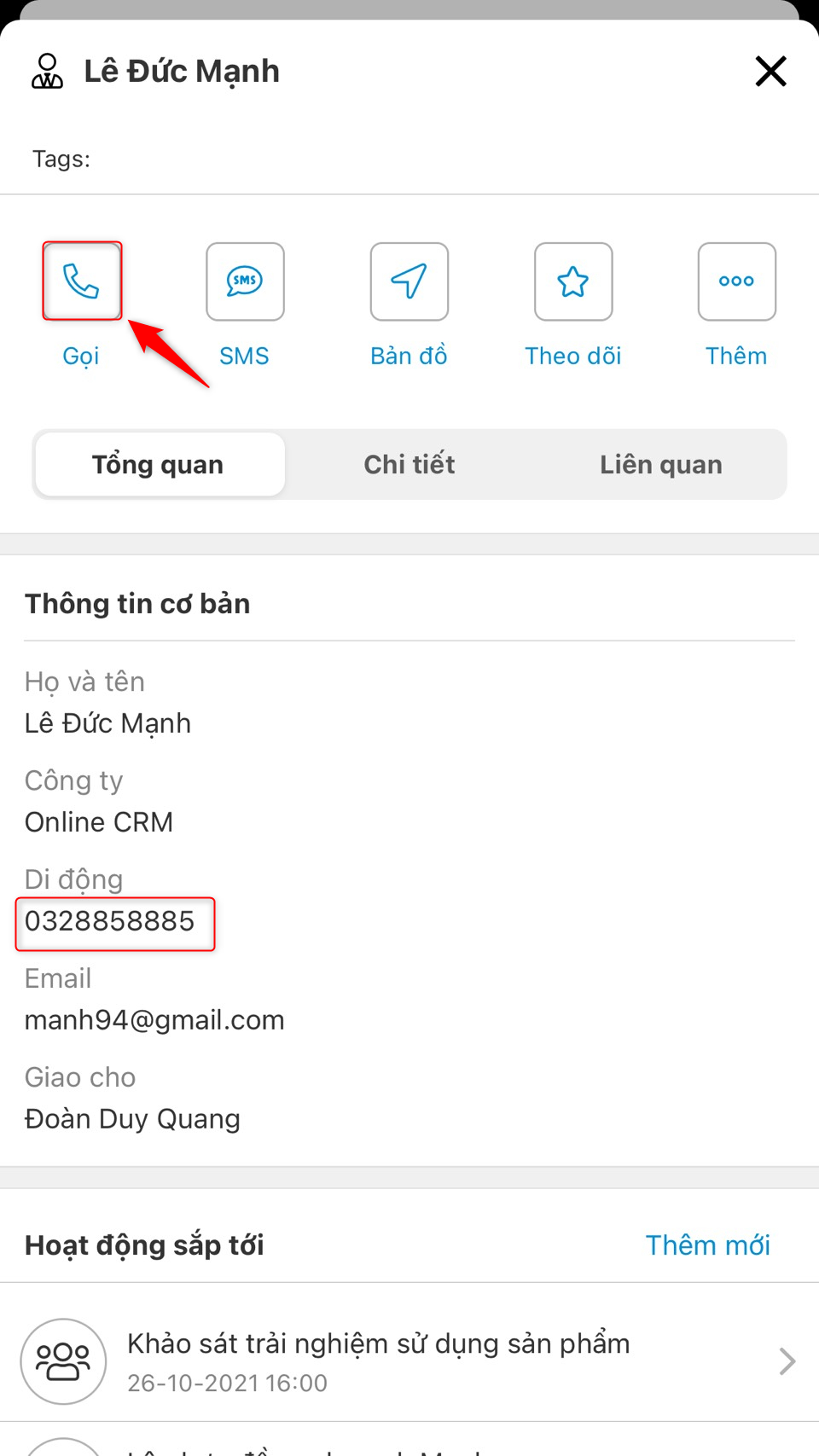819x1456 pixels.
Task: Select the Tổng quan tab
Action: [160, 464]
